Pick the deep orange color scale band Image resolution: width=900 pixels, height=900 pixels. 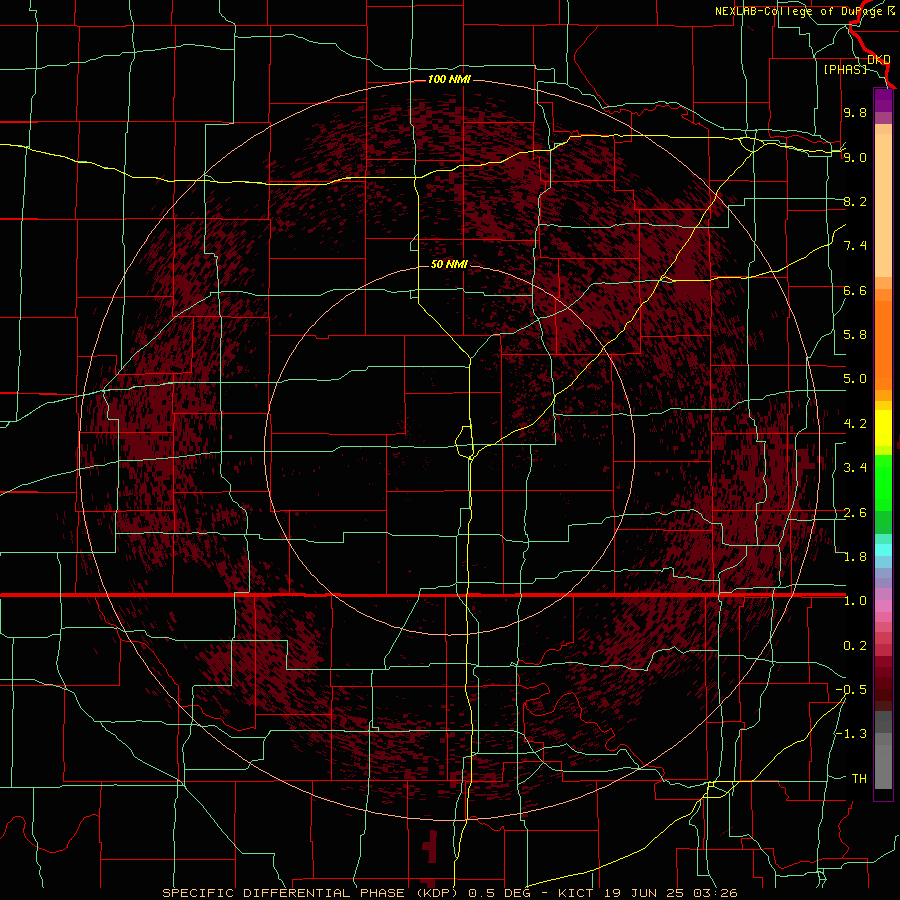(883, 345)
